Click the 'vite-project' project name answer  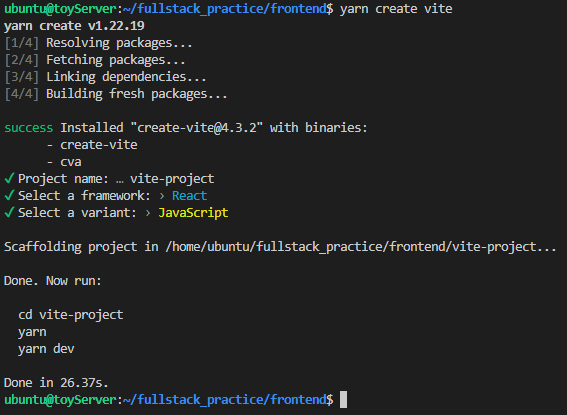coord(172,179)
